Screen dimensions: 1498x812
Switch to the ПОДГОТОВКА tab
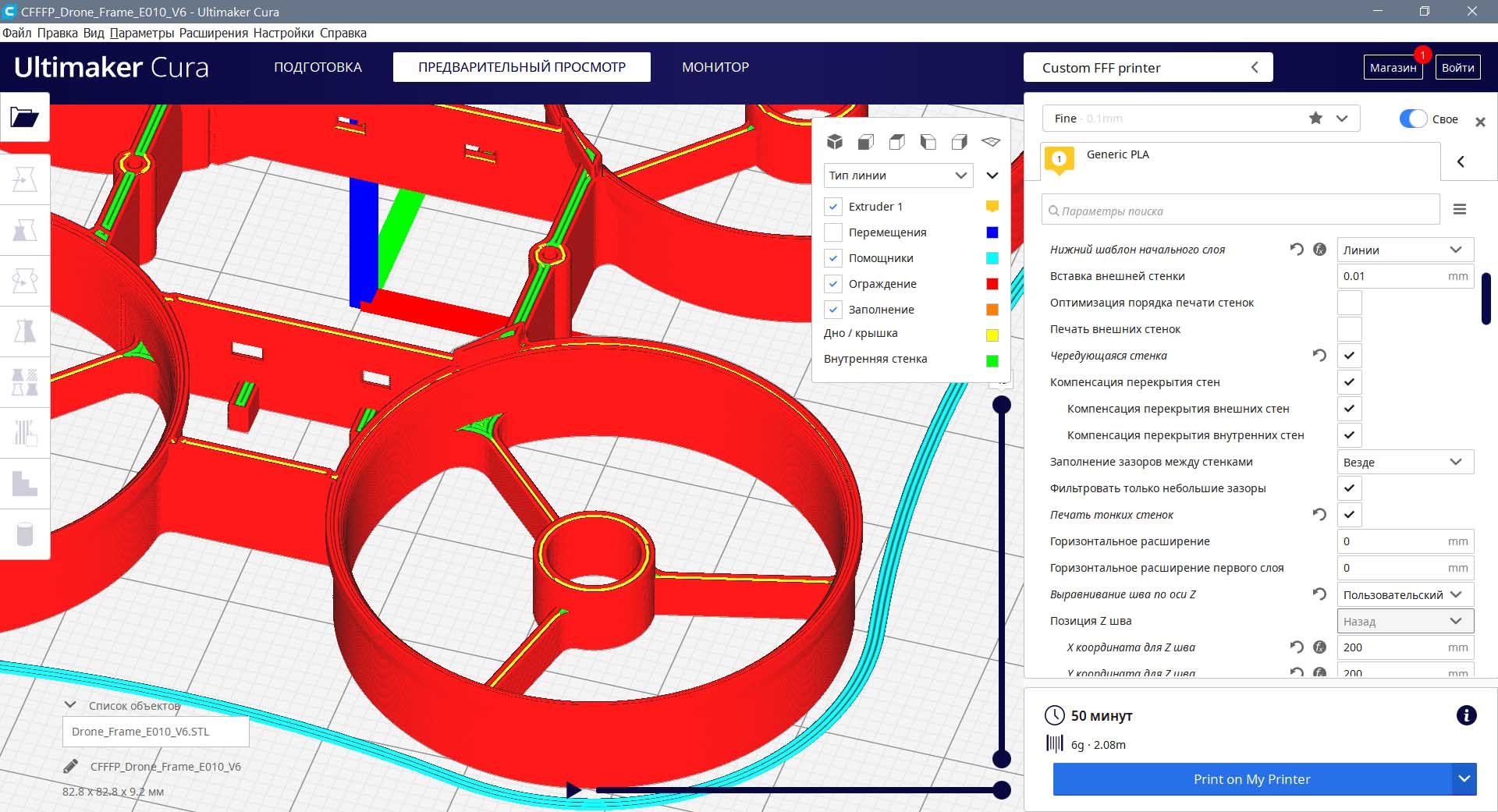coord(318,67)
